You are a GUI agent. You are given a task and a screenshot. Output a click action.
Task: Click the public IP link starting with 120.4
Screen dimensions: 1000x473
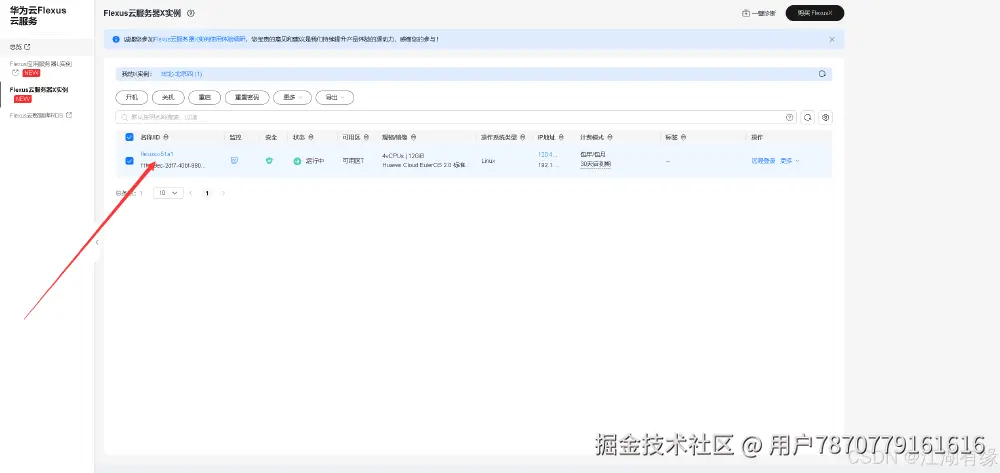coord(548,154)
